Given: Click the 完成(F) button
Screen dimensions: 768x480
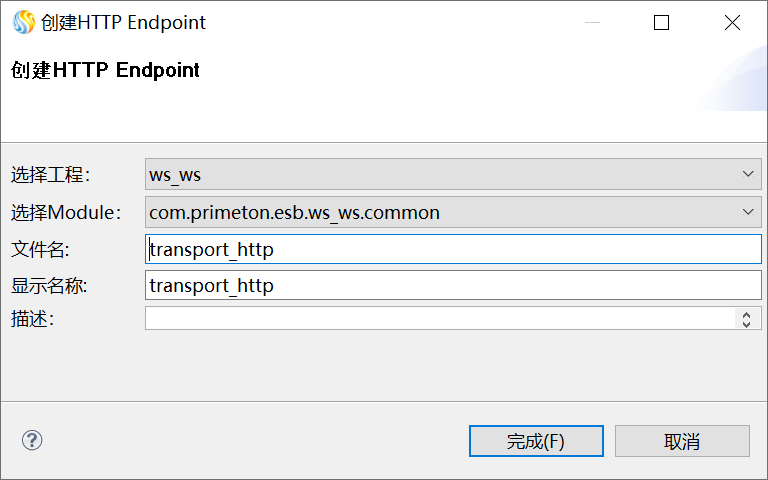Looking at the screenshot, I should pyautogui.click(x=536, y=441).
